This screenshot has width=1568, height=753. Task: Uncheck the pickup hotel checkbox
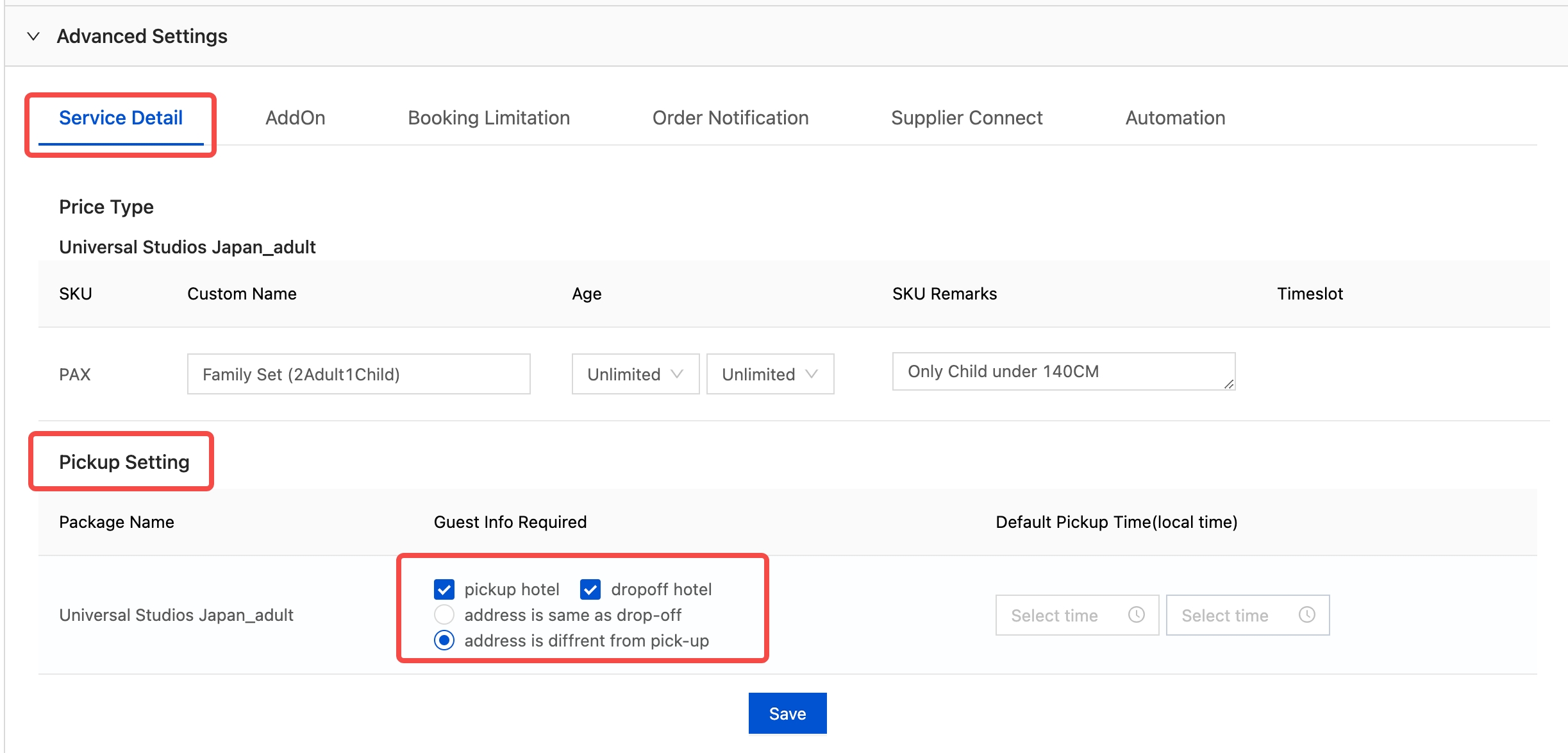444,589
